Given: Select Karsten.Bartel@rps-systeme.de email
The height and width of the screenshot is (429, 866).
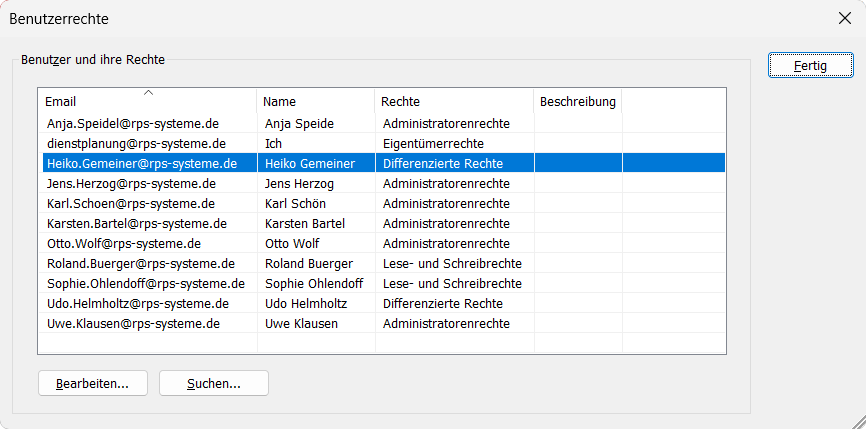Looking at the screenshot, I should point(137,224).
